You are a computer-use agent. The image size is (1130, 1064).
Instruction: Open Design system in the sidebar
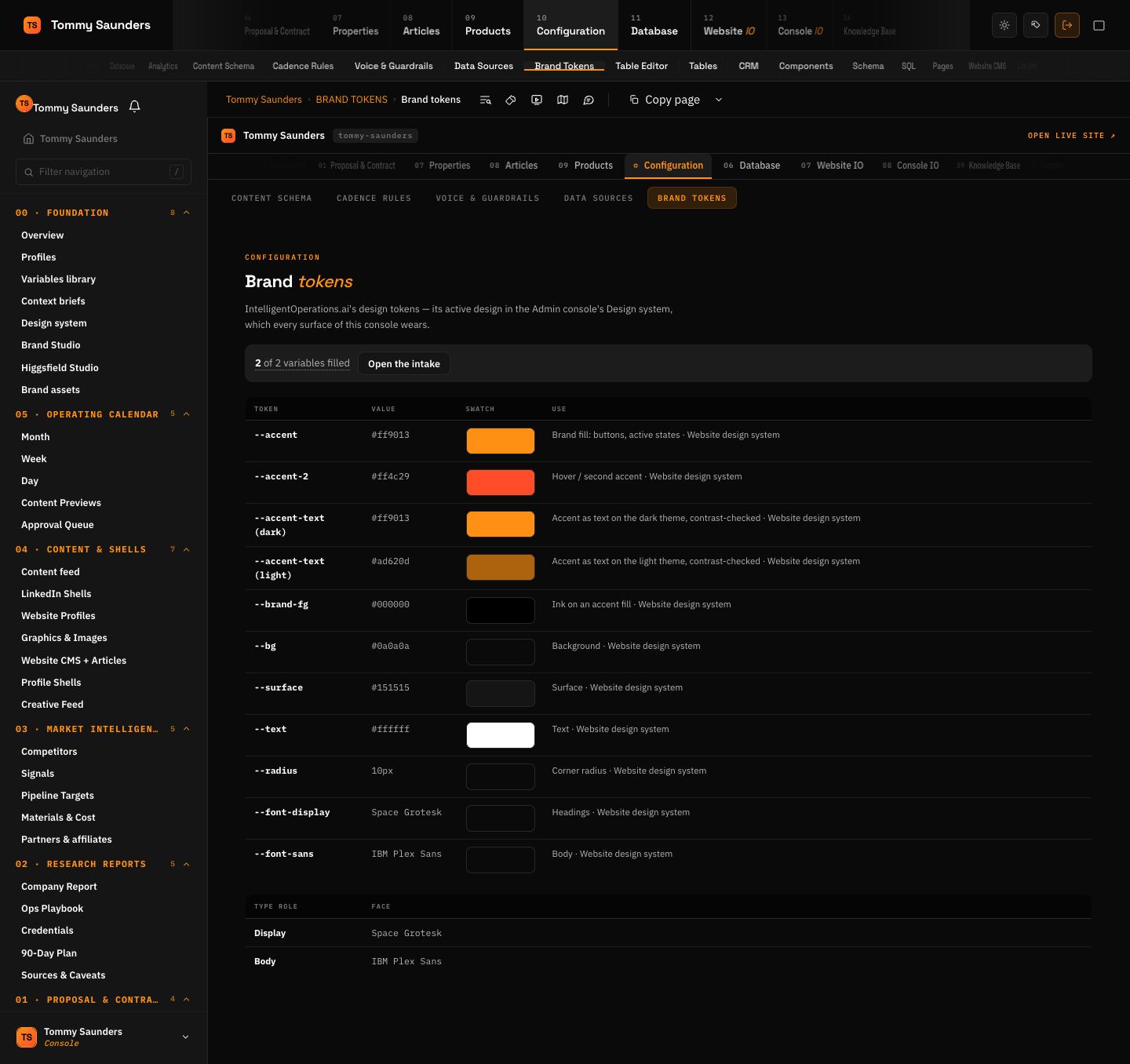point(54,323)
